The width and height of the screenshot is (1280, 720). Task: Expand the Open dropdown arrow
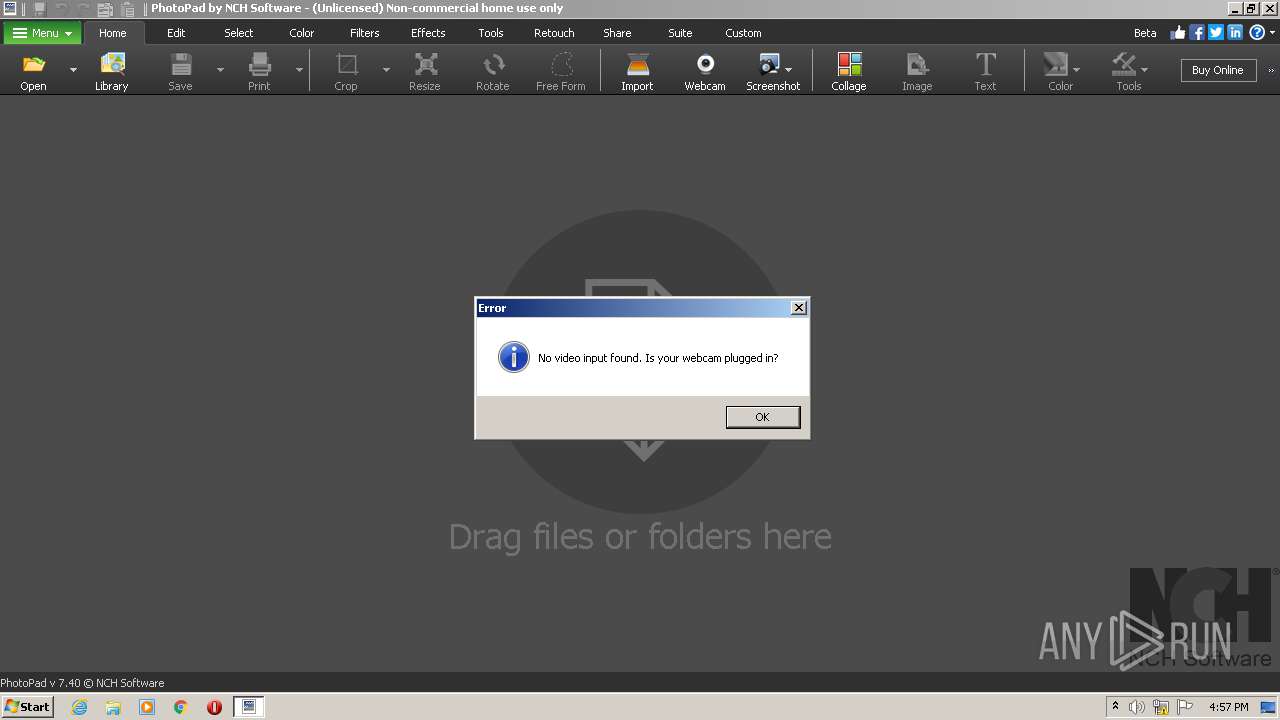click(x=73, y=70)
